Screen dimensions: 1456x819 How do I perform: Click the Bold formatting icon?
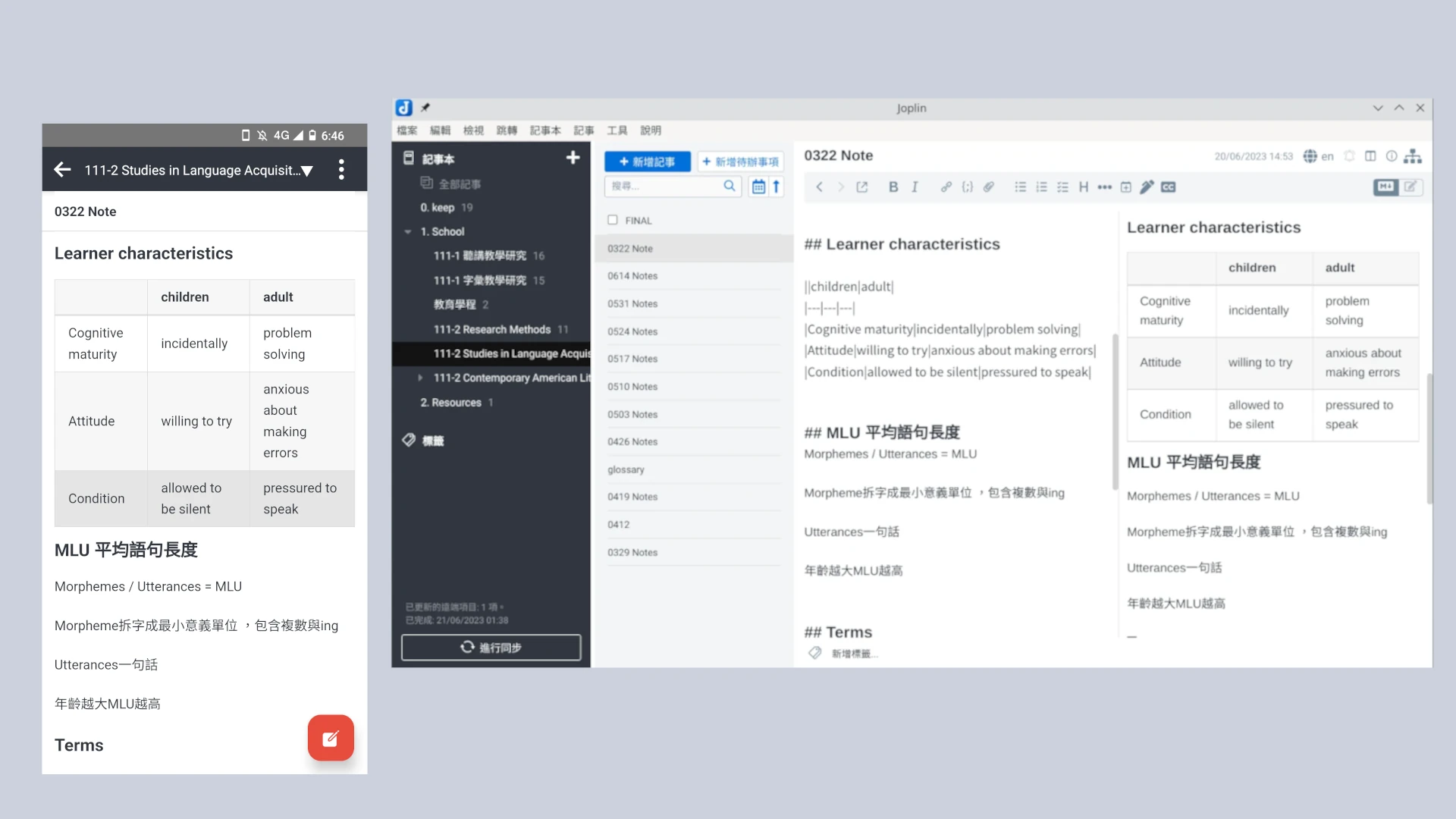[x=893, y=187]
